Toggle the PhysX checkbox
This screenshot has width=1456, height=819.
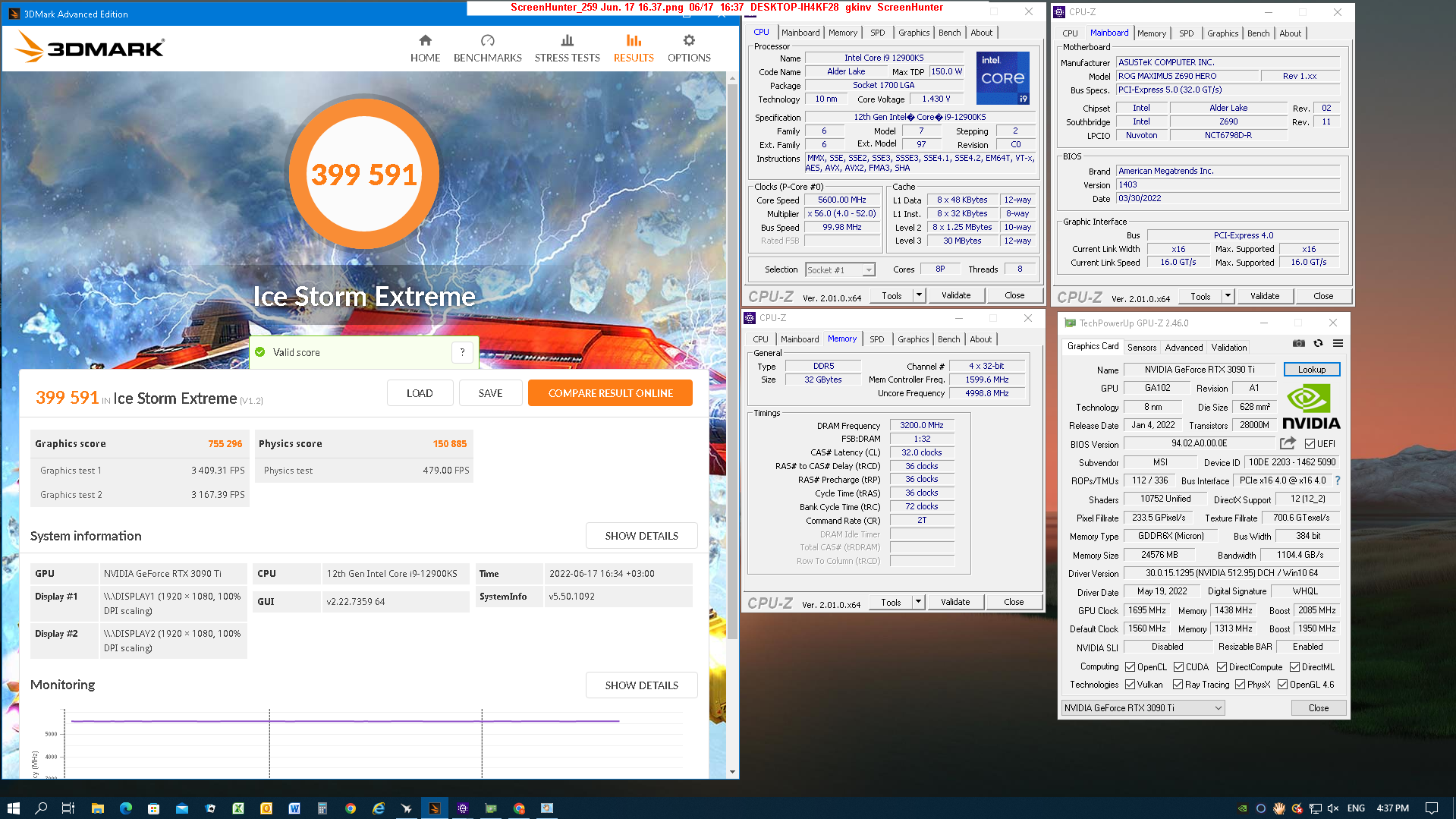coord(1240,684)
